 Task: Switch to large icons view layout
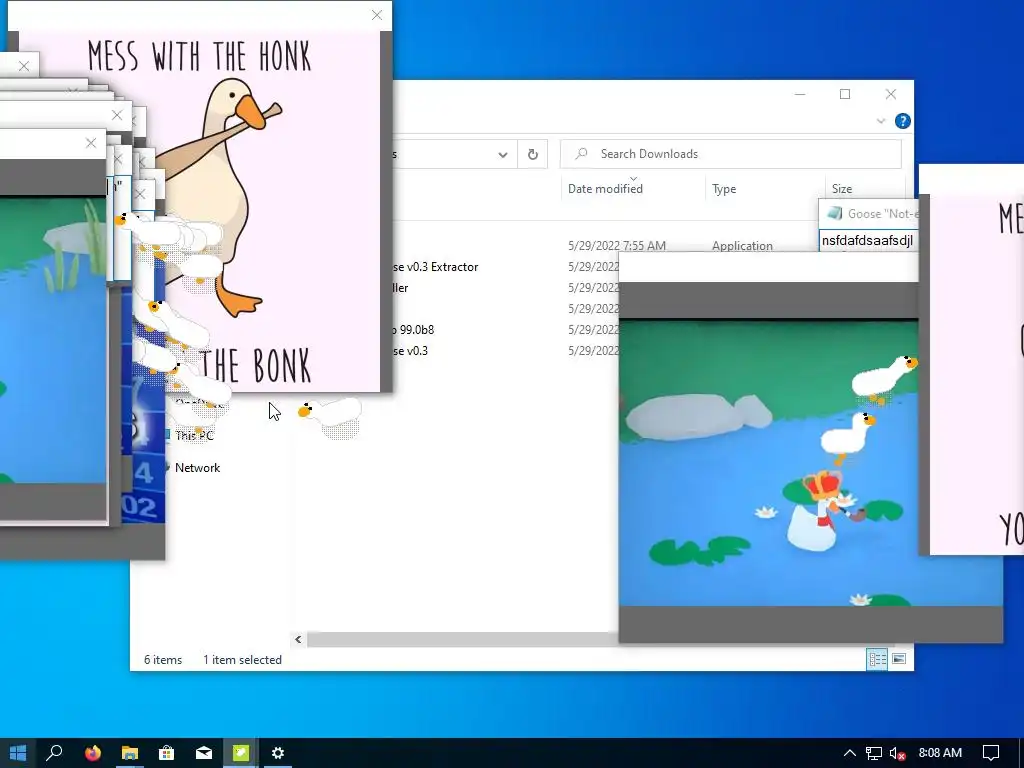pyautogui.click(x=899, y=659)
